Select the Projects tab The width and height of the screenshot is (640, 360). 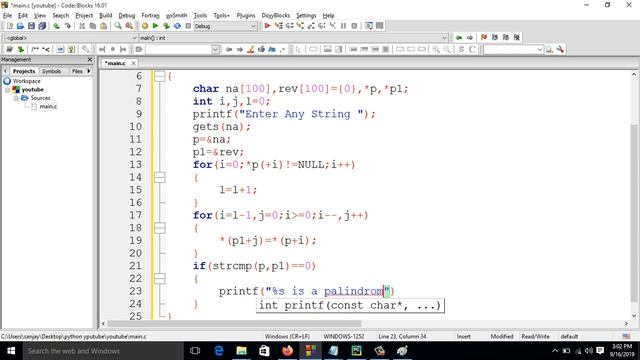point(24,71)
